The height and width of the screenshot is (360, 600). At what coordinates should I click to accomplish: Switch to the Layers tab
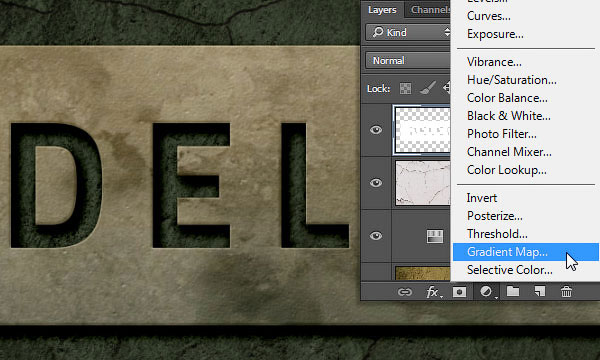[382, 10]
